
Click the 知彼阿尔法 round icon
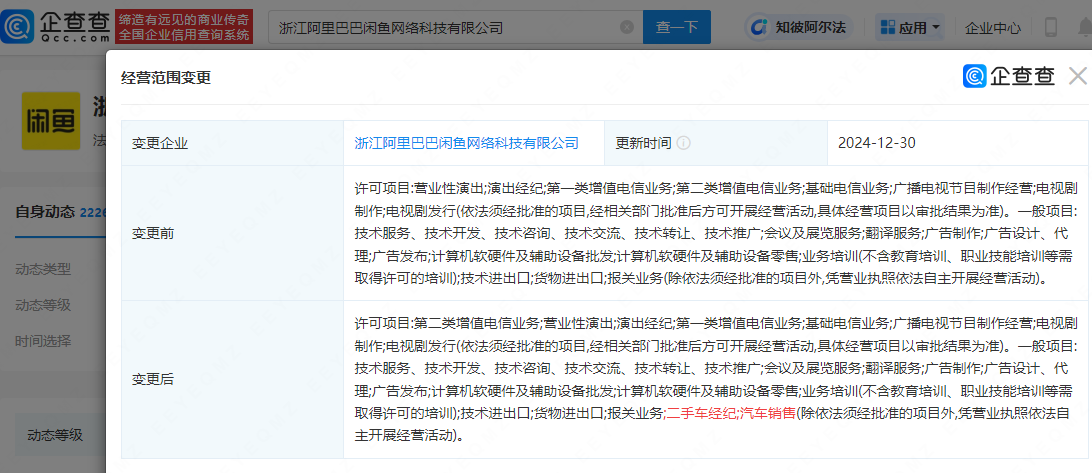(x=758, y=27)
